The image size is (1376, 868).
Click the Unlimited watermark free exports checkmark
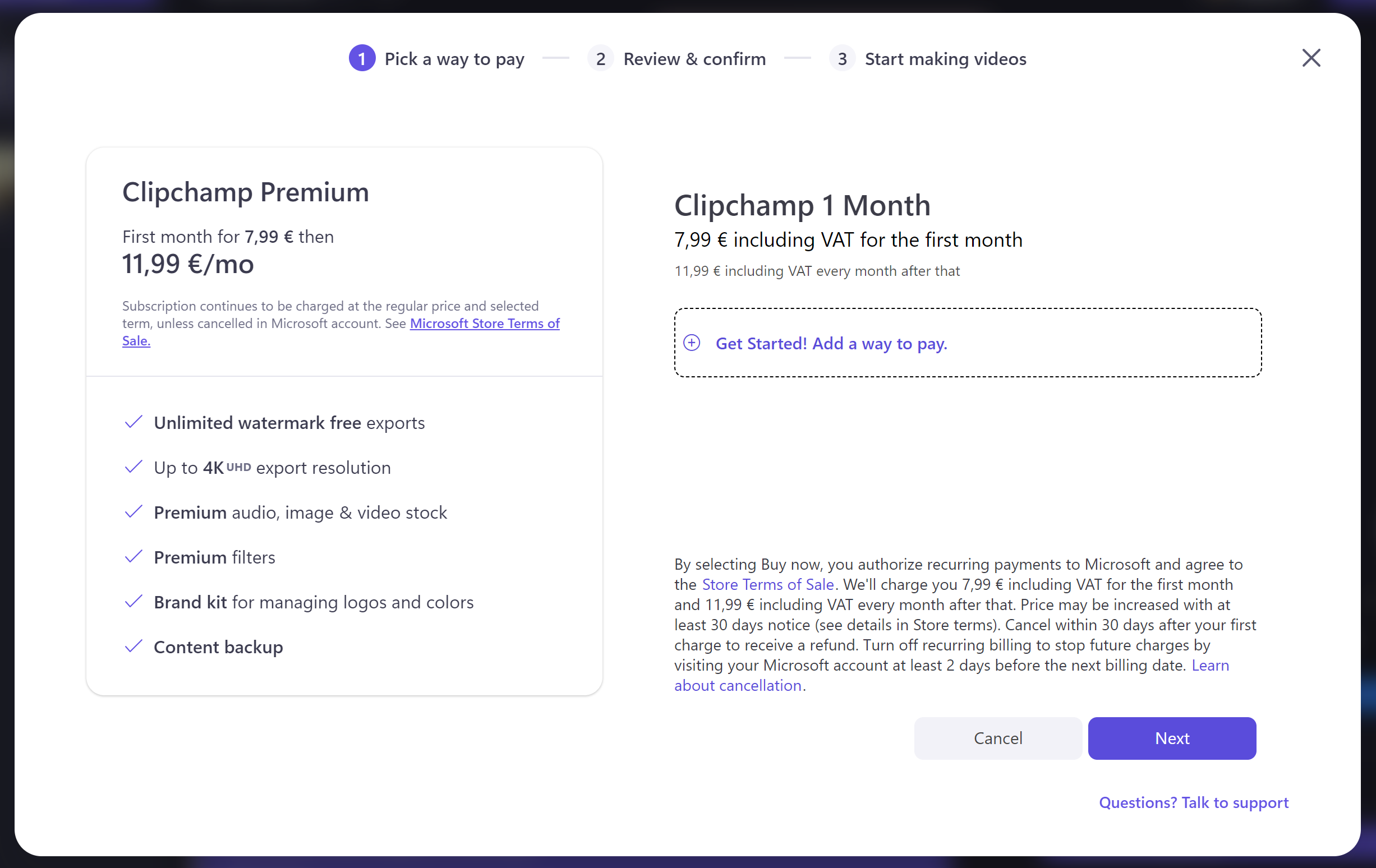point(133,421)
